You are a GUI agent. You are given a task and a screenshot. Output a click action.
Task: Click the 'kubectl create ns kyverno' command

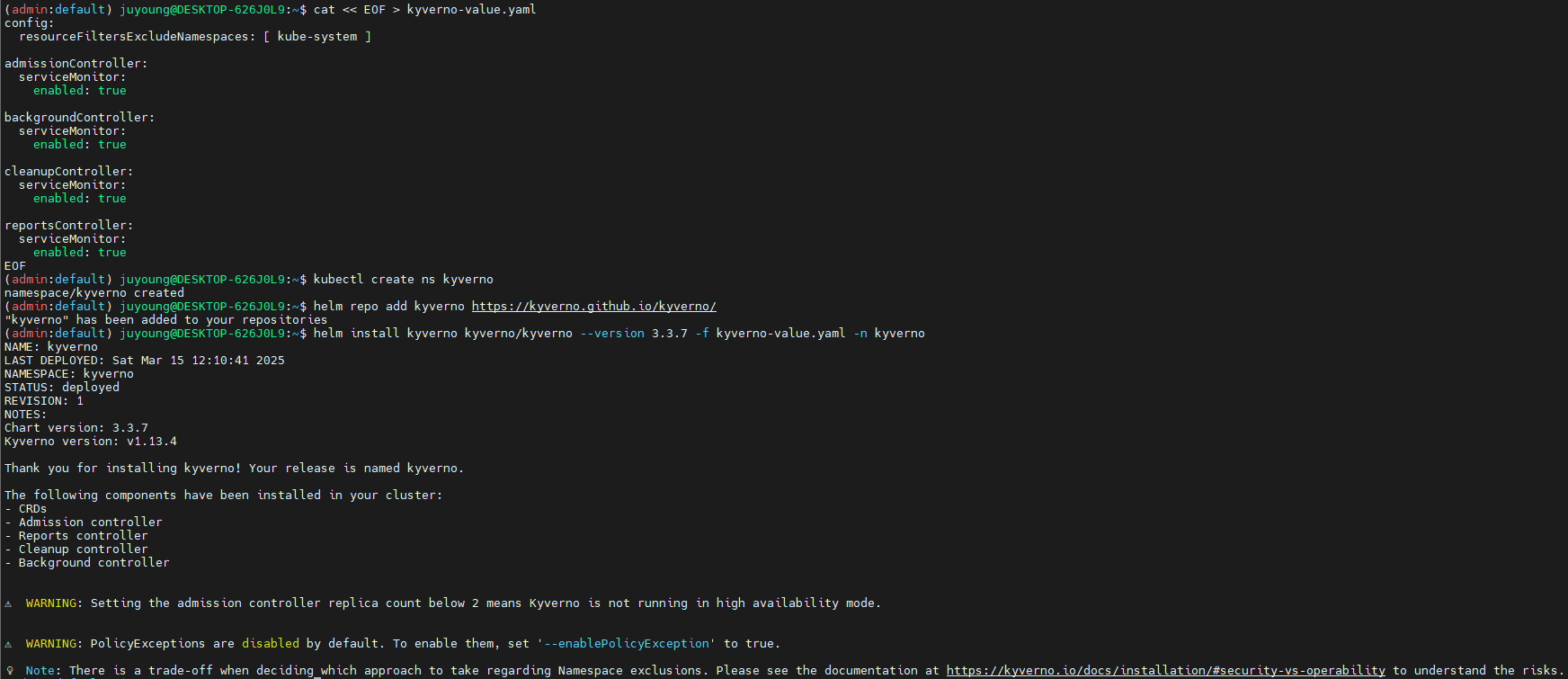[x=403, y=280]
